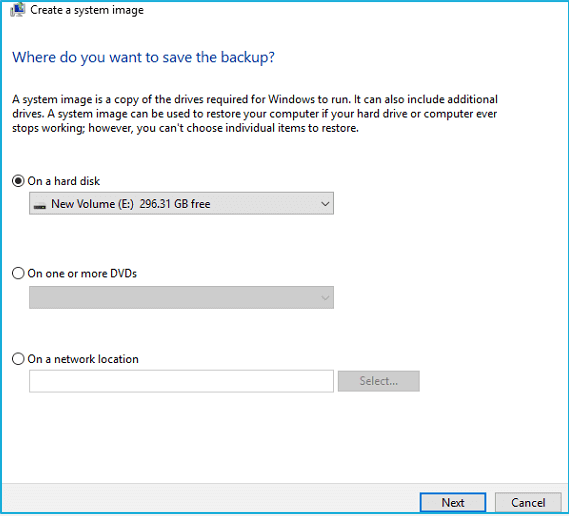569x516 pixels.
Task: Open the empty DVD drive dropdown
Action: tap(181, 298)
